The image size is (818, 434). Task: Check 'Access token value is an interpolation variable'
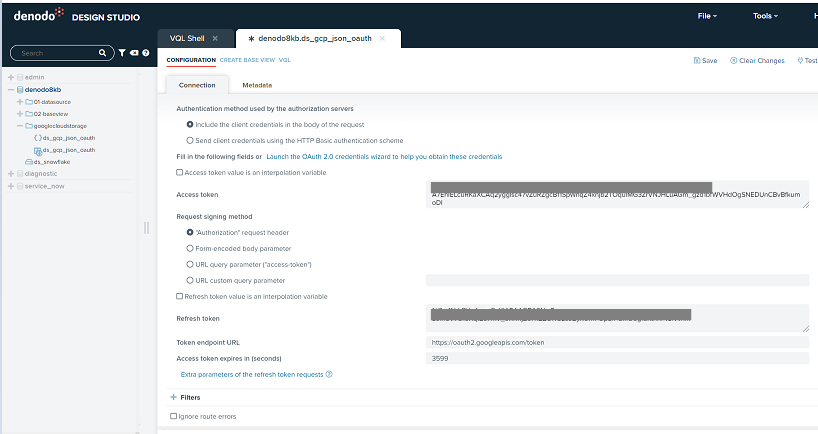click(x=179, y=172)
